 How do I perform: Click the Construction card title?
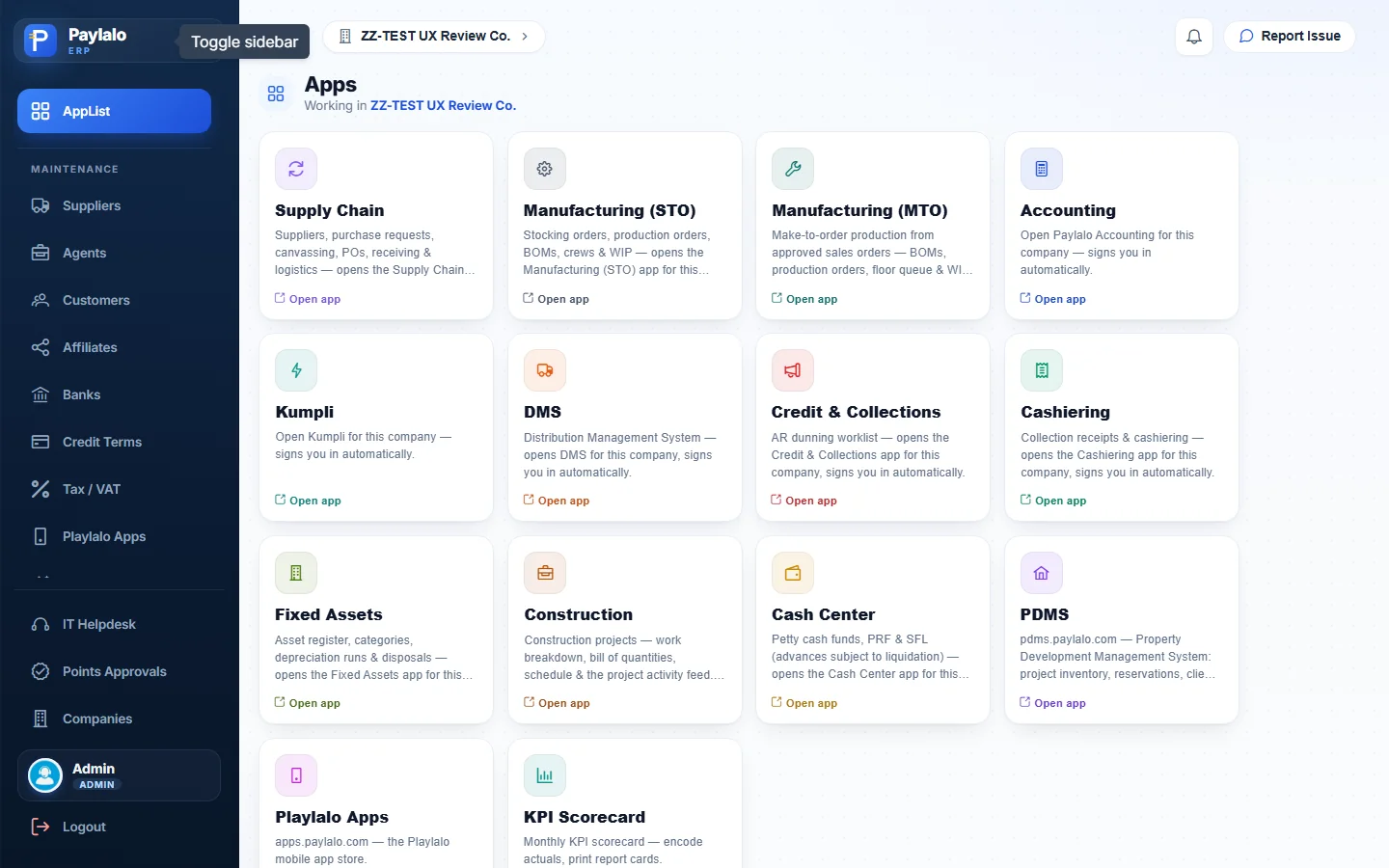point(579,614)
